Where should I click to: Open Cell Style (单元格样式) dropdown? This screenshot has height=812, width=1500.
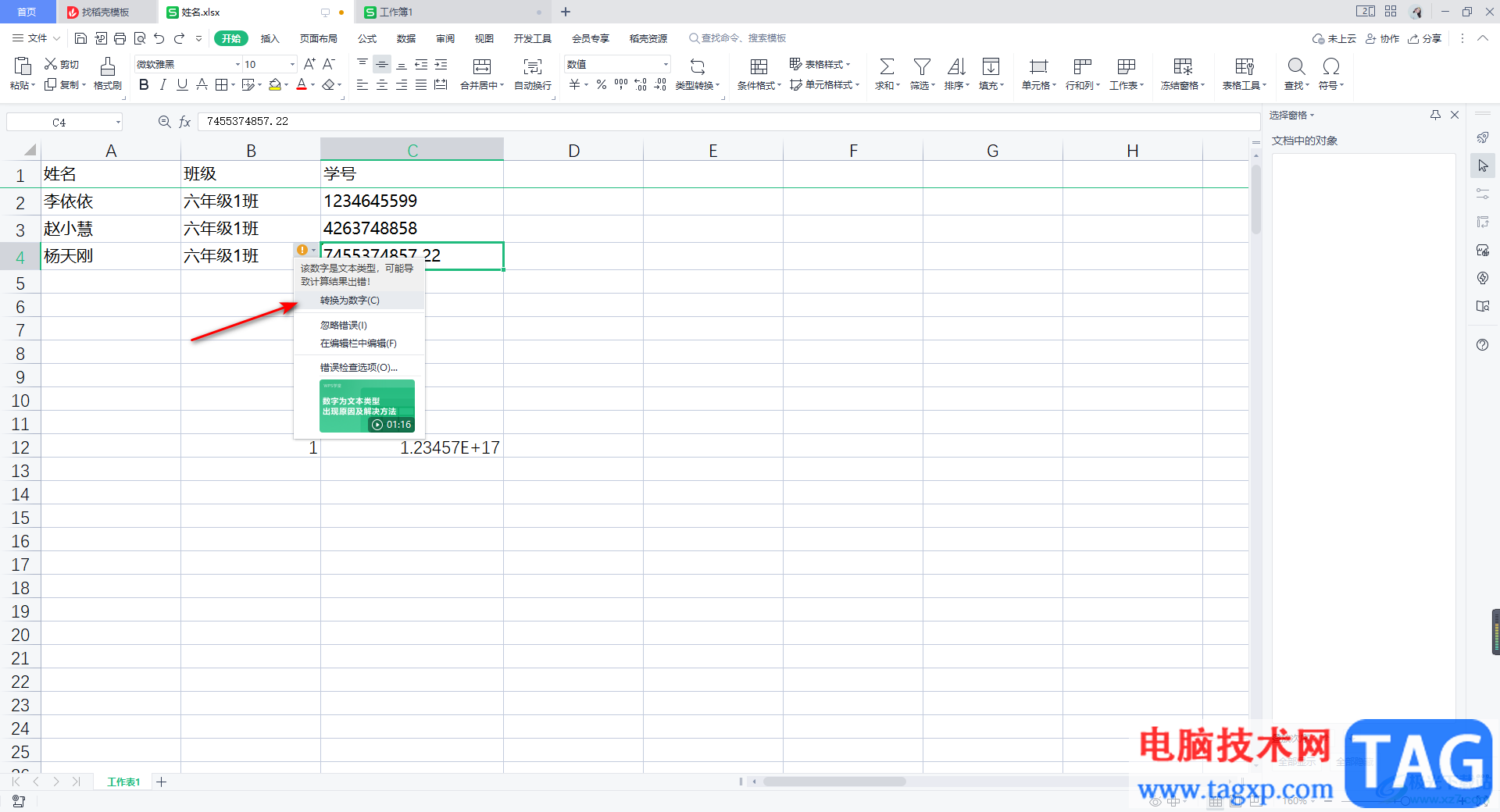(824, 84)
